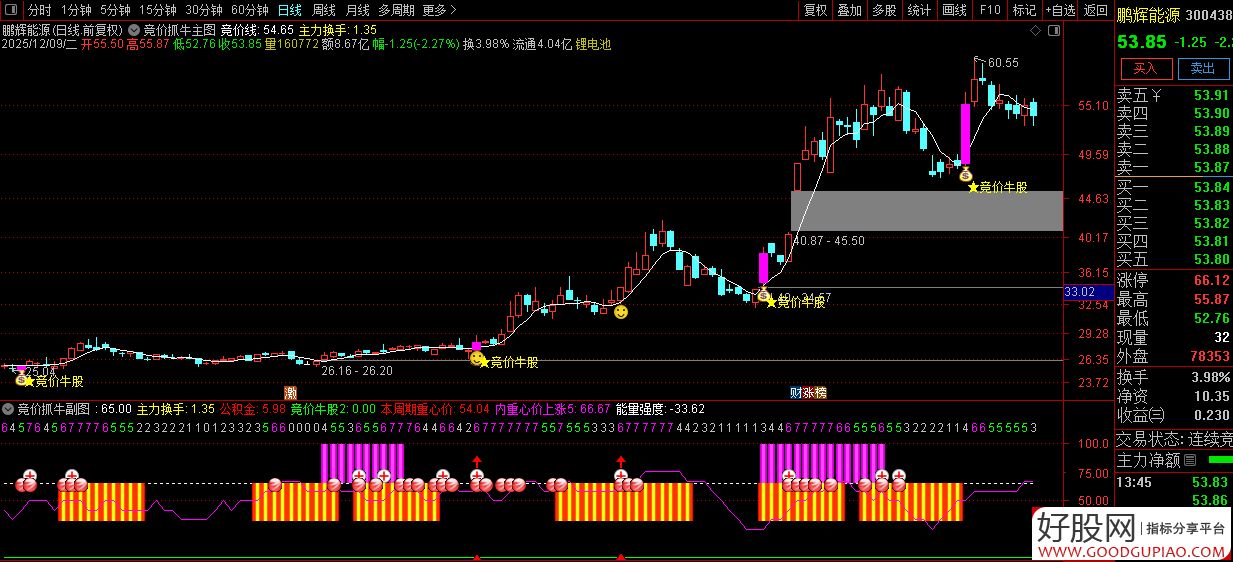Click the gray 40.87 - 45.50 gap zone
The height and width of the screenshot is (562, 1233).
pos(926,211)
